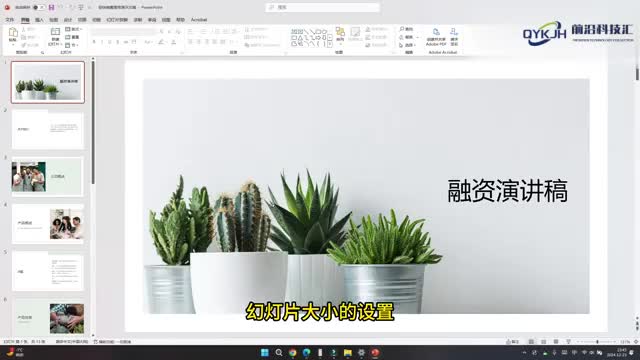Screen dimensions: 640x360
Task: Click the text highlight color button
Action: click(x=162, y=42)
